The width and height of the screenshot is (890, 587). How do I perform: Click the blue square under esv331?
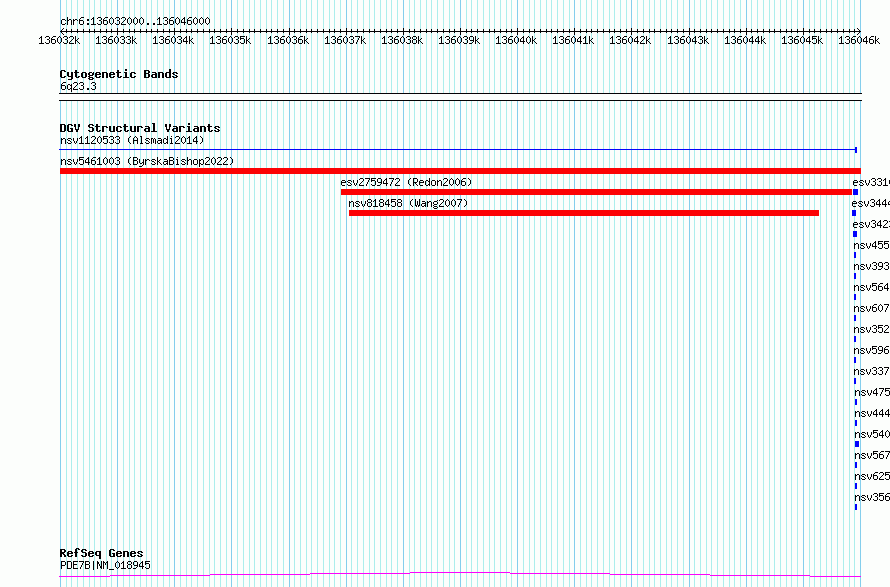855,192
